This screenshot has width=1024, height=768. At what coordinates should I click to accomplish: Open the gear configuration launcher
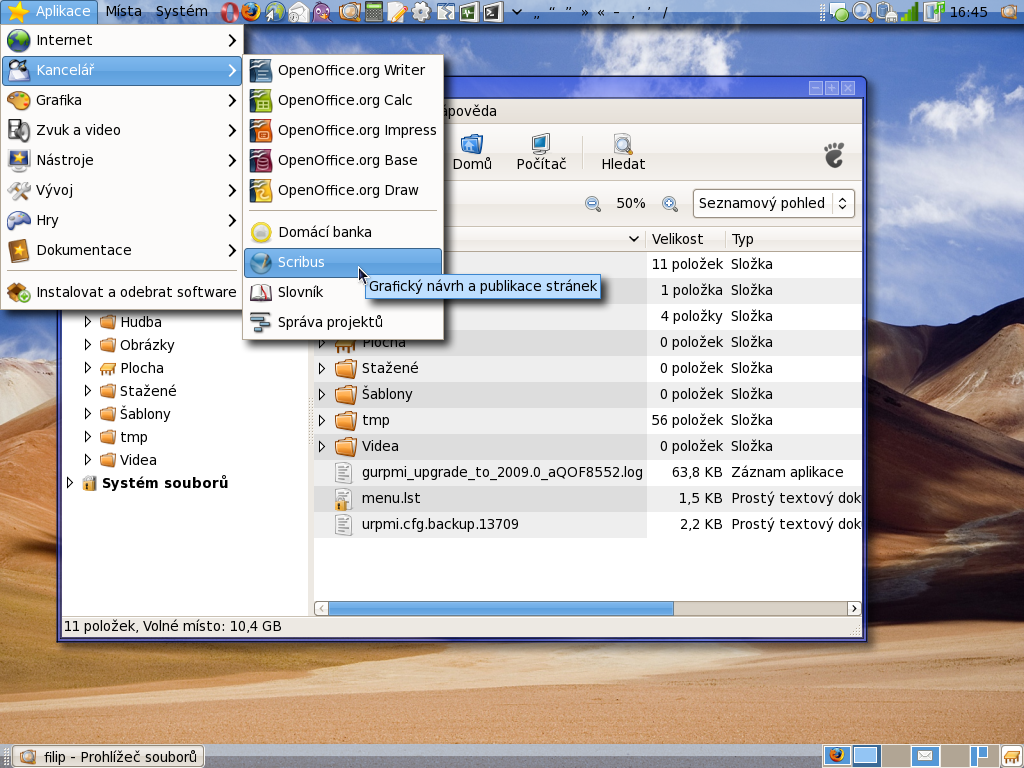click(x=421, y=12)
